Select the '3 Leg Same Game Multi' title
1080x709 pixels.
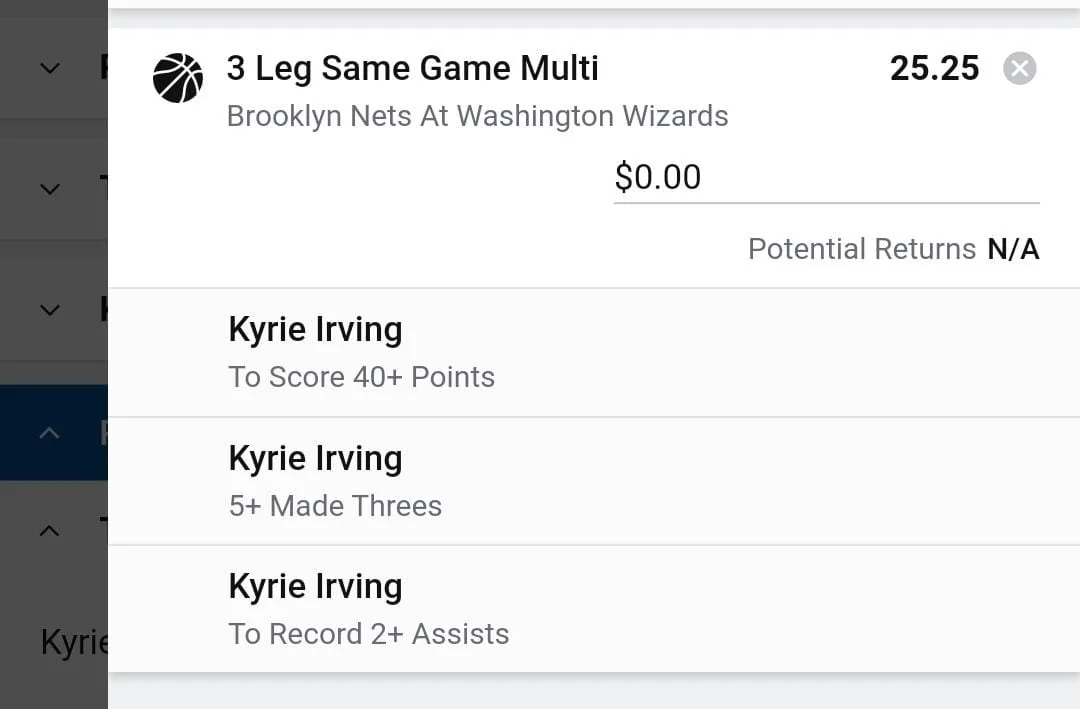click(x=412, y=68)
